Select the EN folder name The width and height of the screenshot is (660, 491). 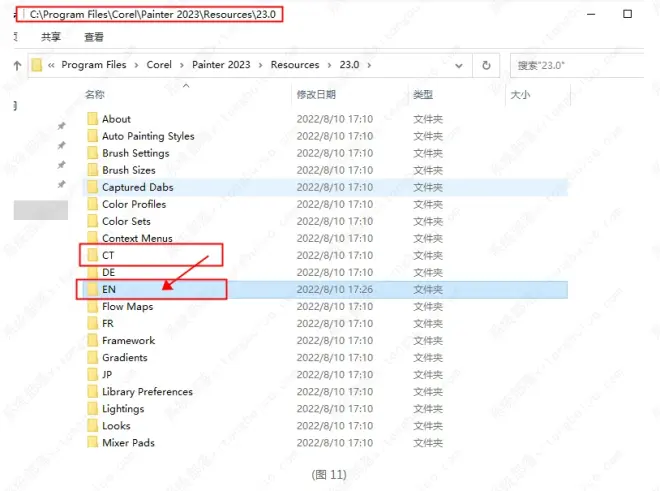pyautogui.click(x=109, y=289)
